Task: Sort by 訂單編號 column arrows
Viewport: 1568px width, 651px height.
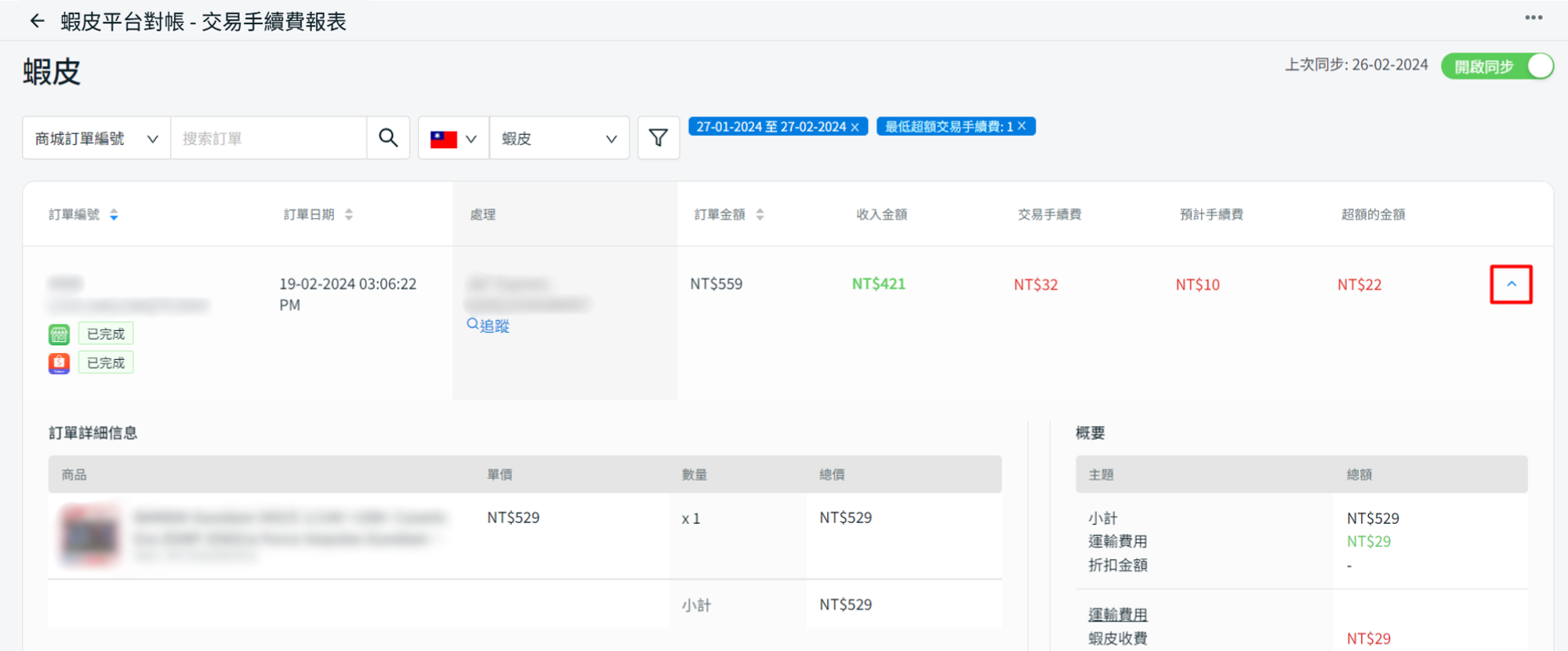Action: pyautogui.click(x=114, y=215)
